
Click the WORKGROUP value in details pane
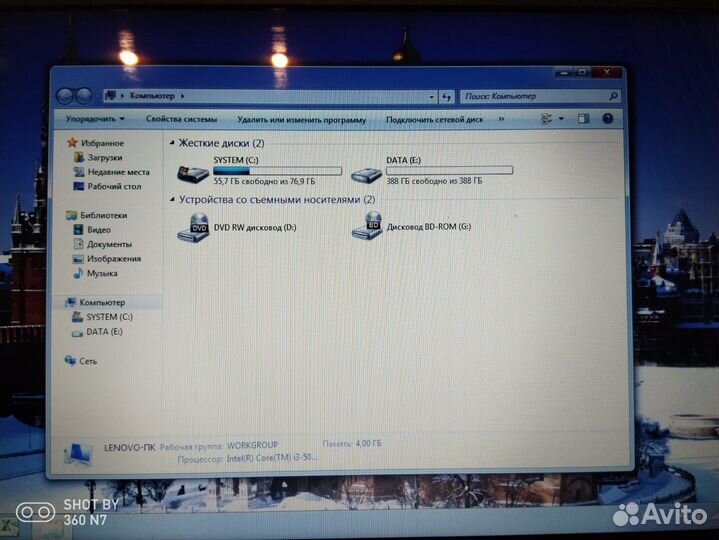point(252,445)
